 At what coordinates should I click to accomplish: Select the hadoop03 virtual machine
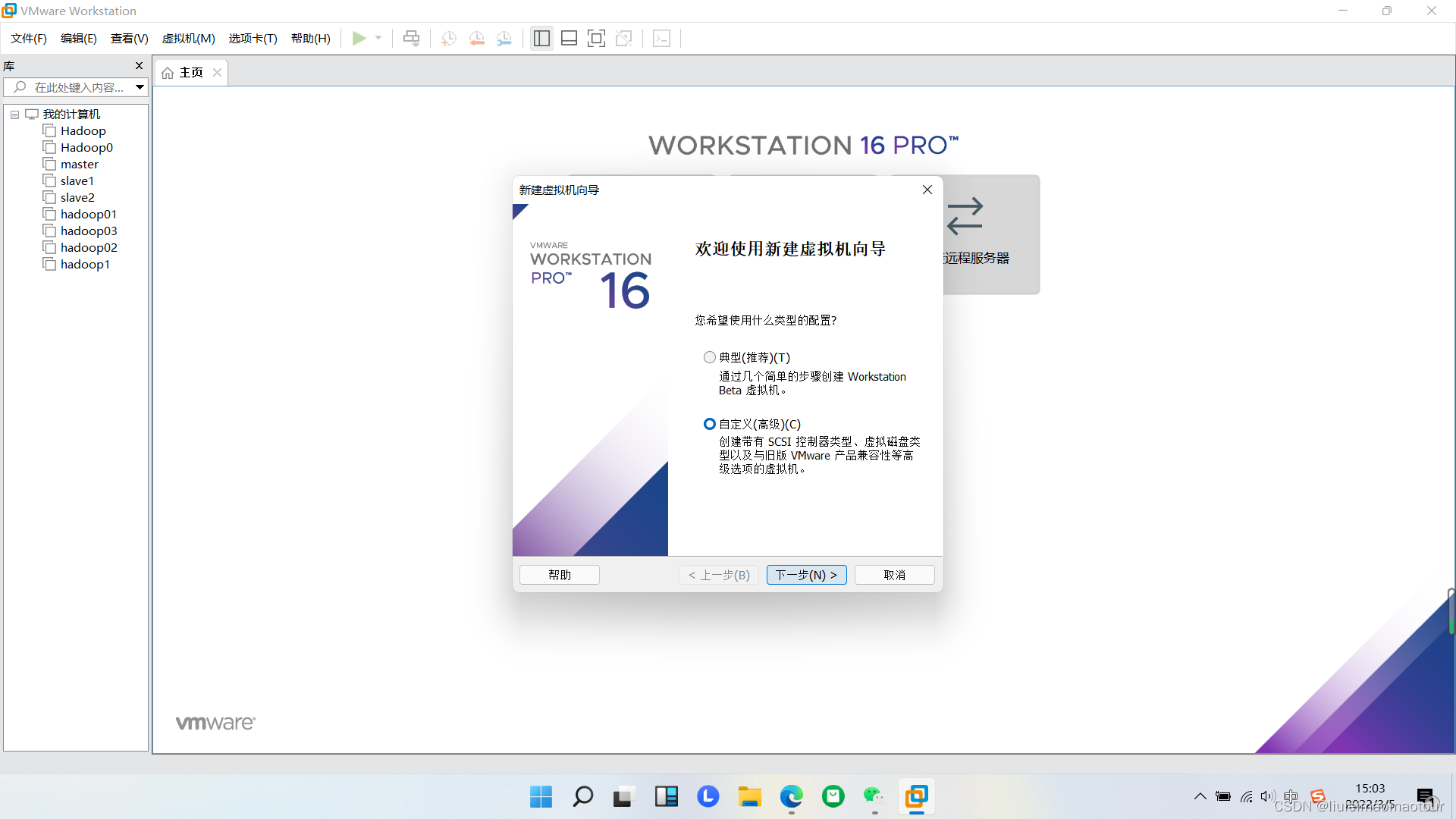[89, 231]
